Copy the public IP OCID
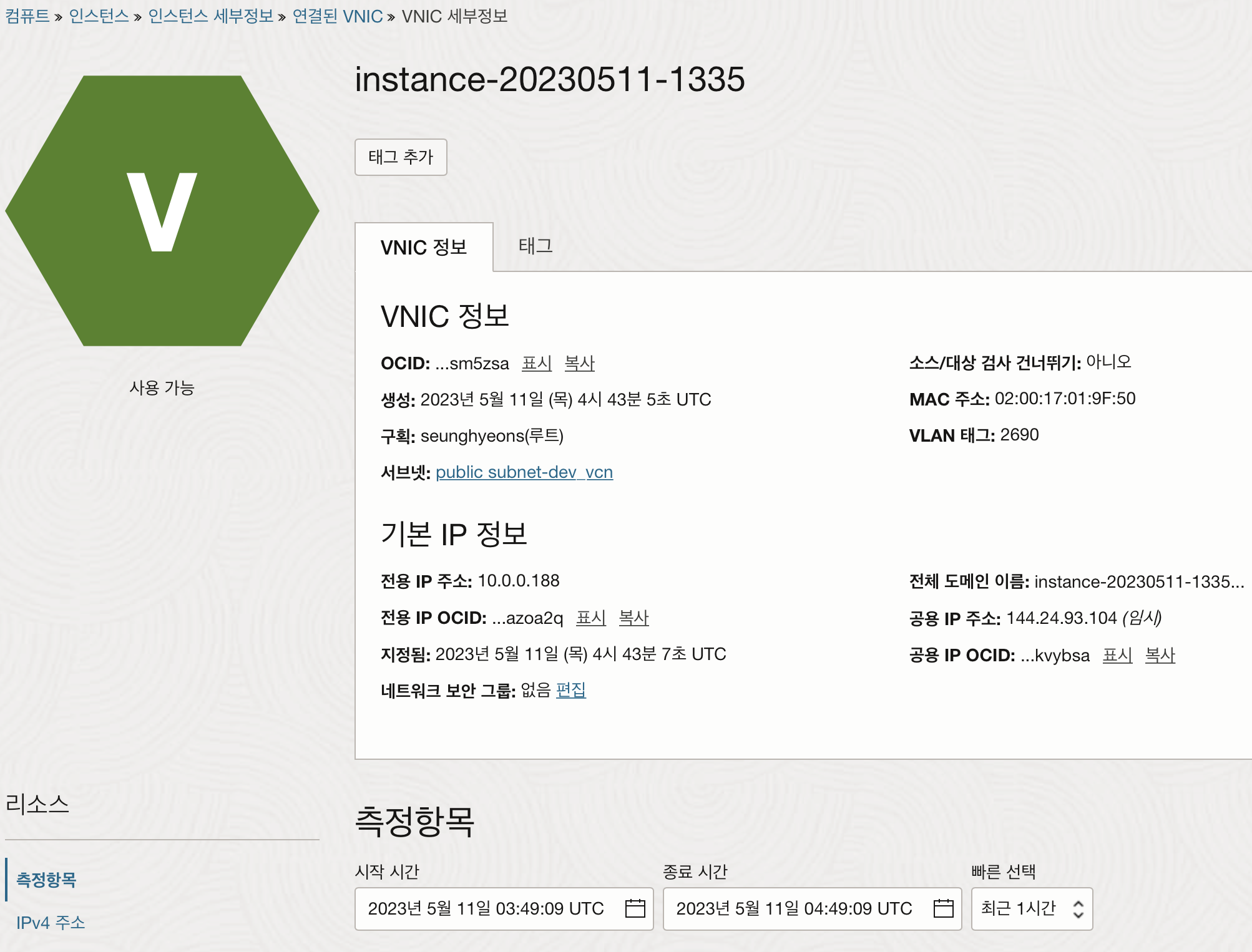This screenshot has height=952, width=1252. 1160,655
